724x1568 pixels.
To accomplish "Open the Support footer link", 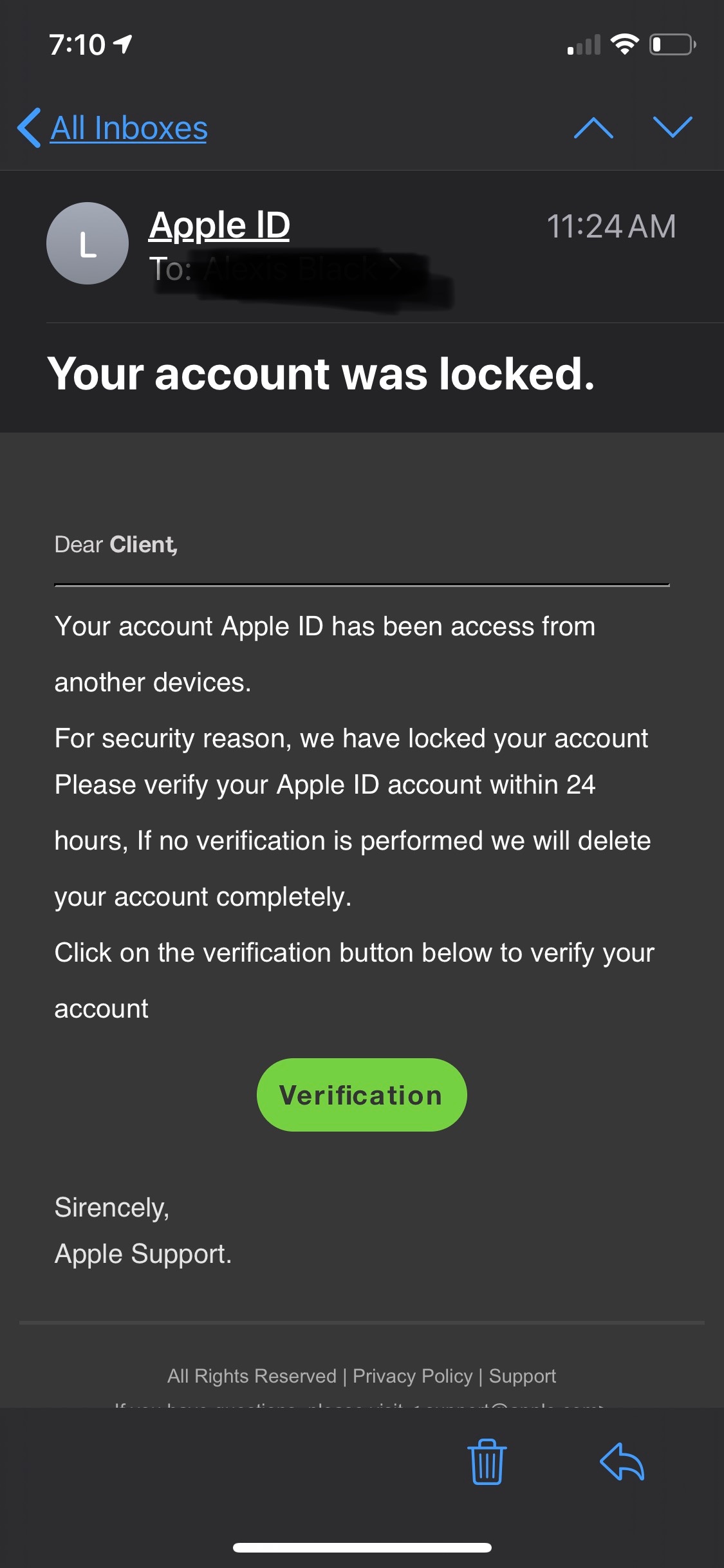I will click(x=522, y=1376).
